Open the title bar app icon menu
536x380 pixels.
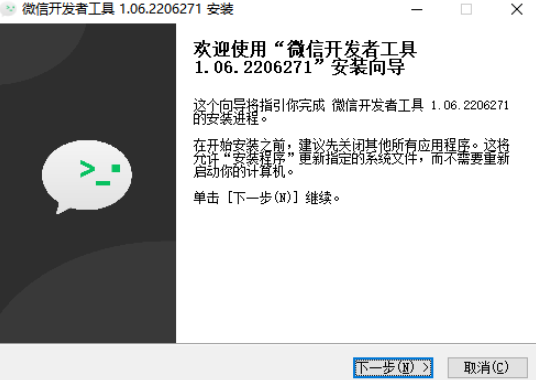tap(9, 9)
